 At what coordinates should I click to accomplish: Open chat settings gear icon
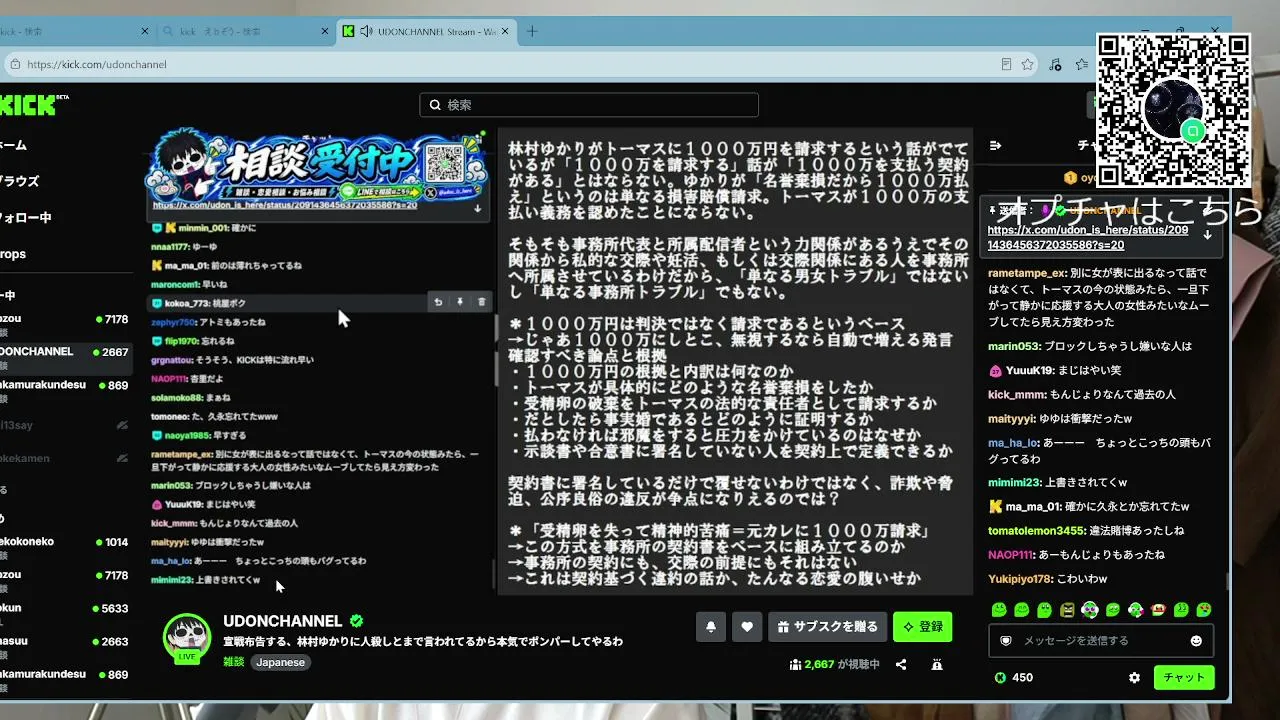click(1134, 677)
